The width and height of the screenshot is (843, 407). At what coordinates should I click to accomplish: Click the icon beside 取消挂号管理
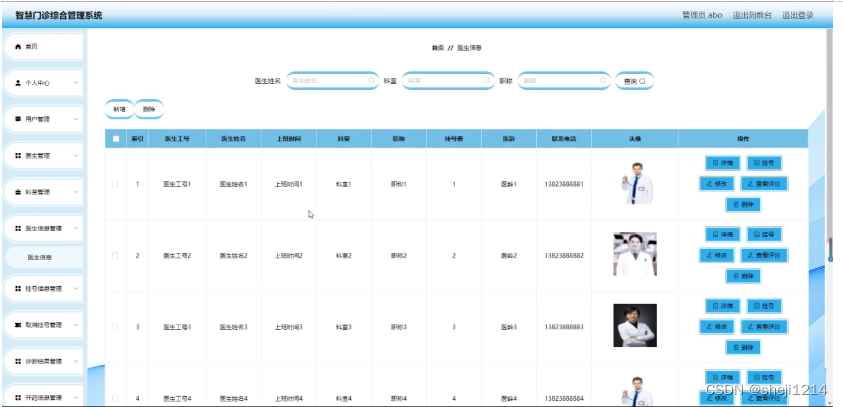18,325
